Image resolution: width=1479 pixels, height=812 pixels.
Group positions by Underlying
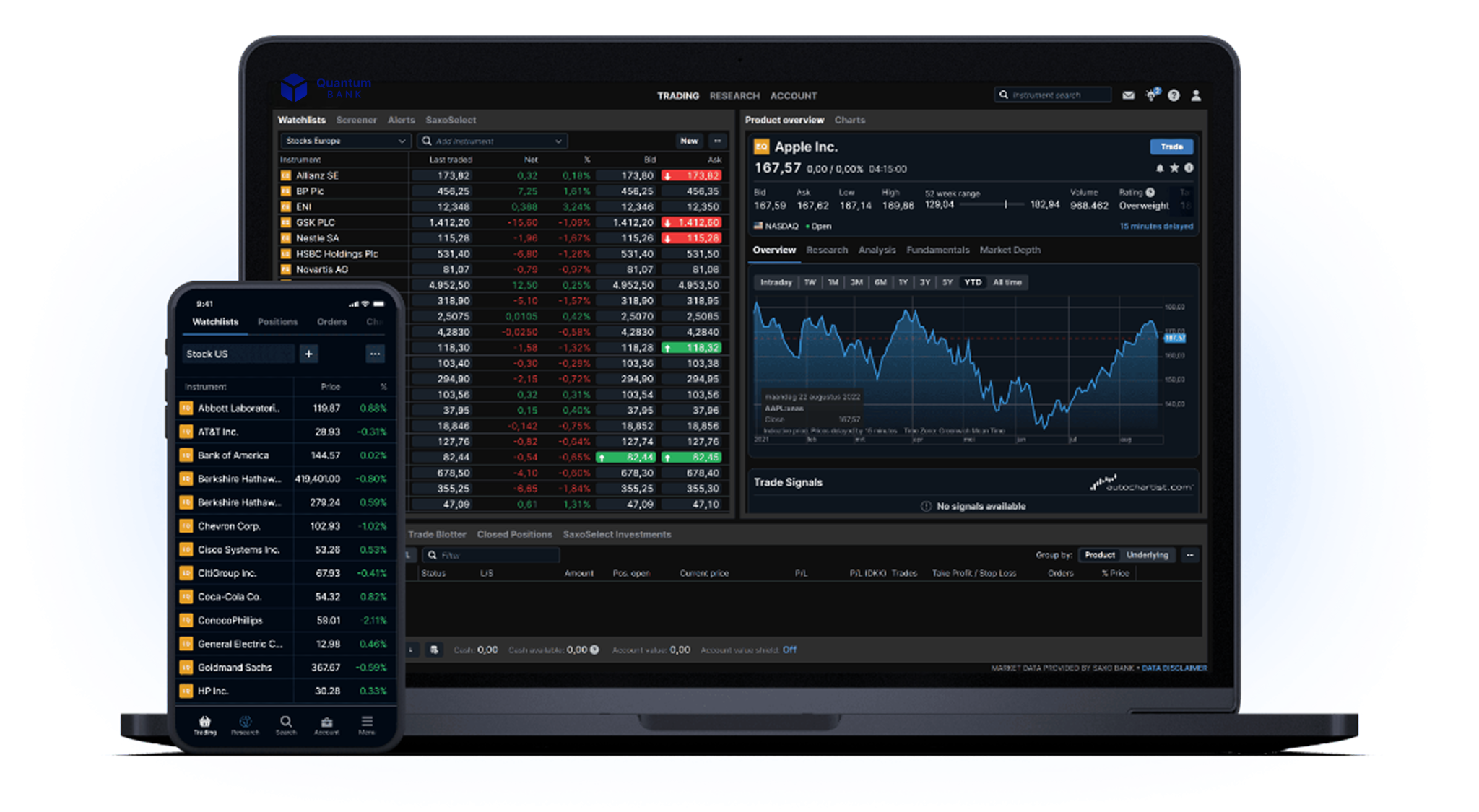[x=1147, y=555]
